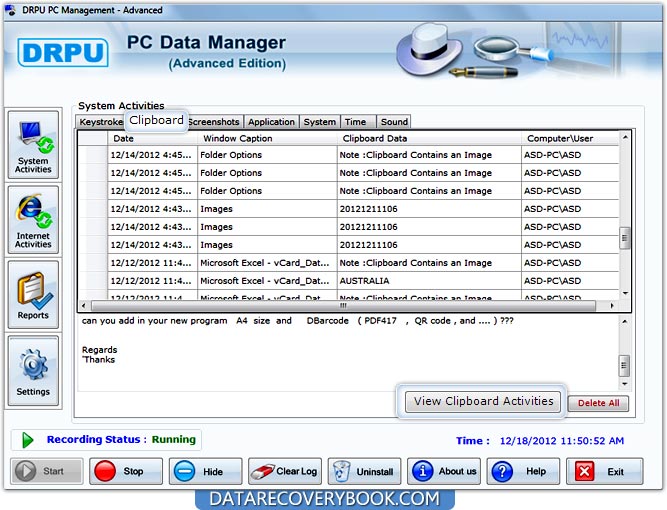Click the Clear Log eraser button
667x510 pixels.
tap(285, 471)
